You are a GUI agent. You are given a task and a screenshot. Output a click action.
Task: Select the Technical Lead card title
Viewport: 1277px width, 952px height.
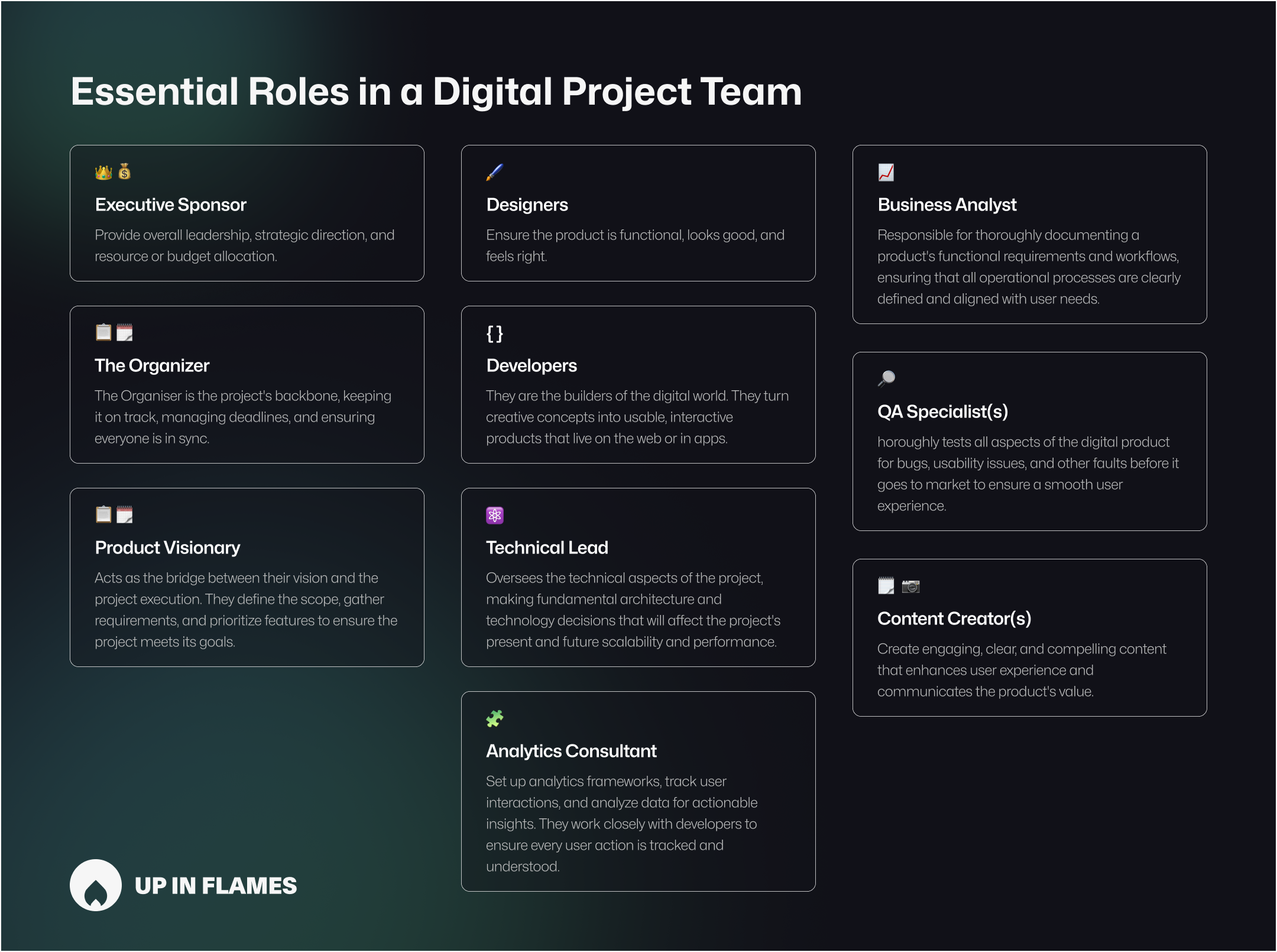tap(547, 548)
